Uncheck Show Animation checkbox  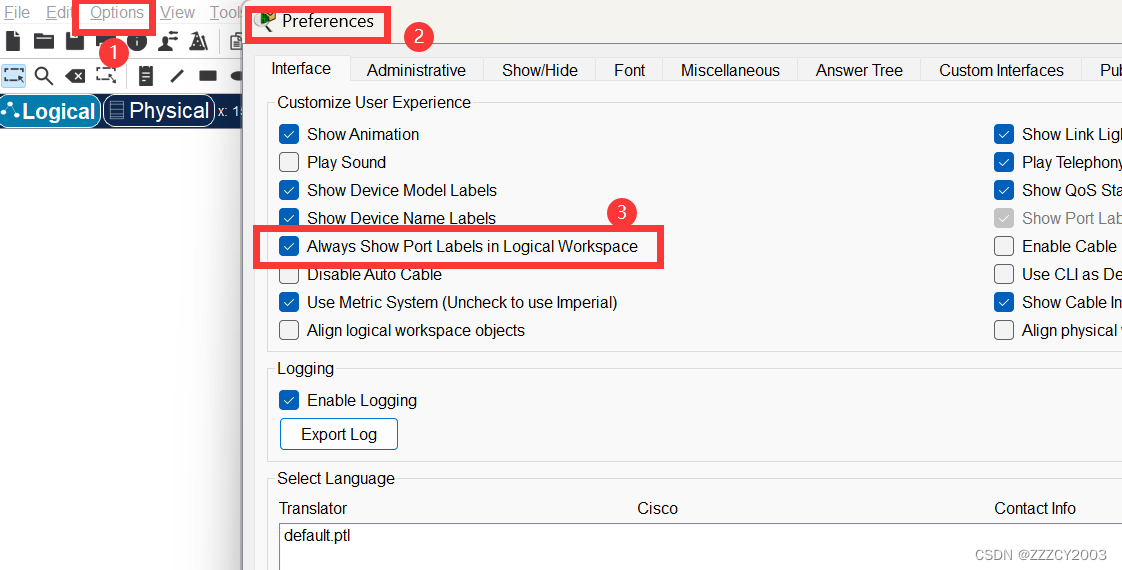tap(289, 134)
